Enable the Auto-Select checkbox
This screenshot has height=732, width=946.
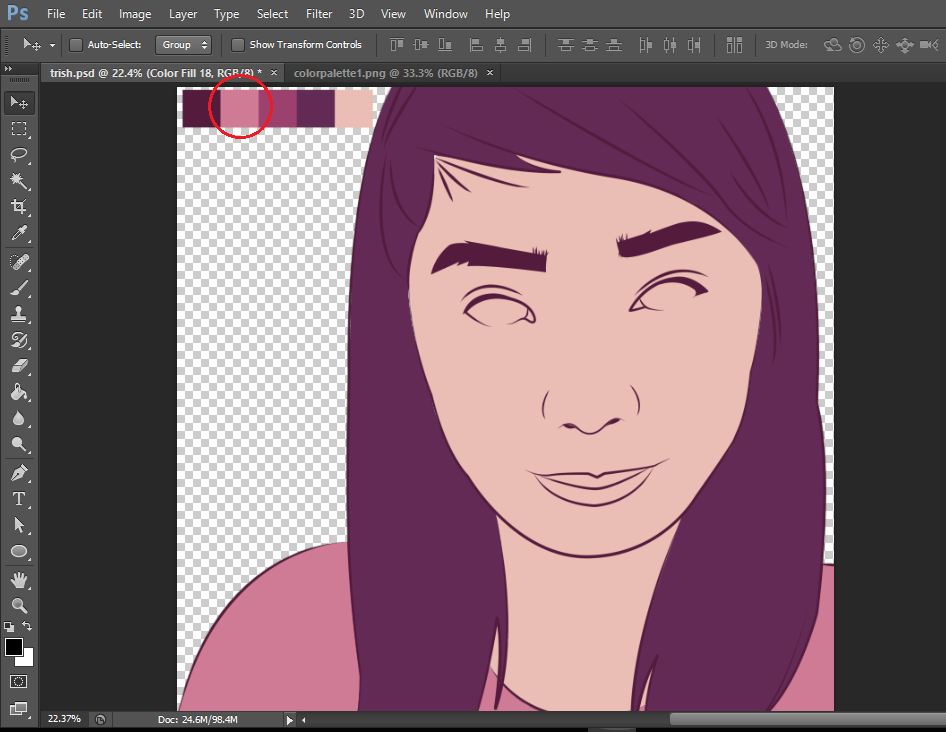pos(76,45)
